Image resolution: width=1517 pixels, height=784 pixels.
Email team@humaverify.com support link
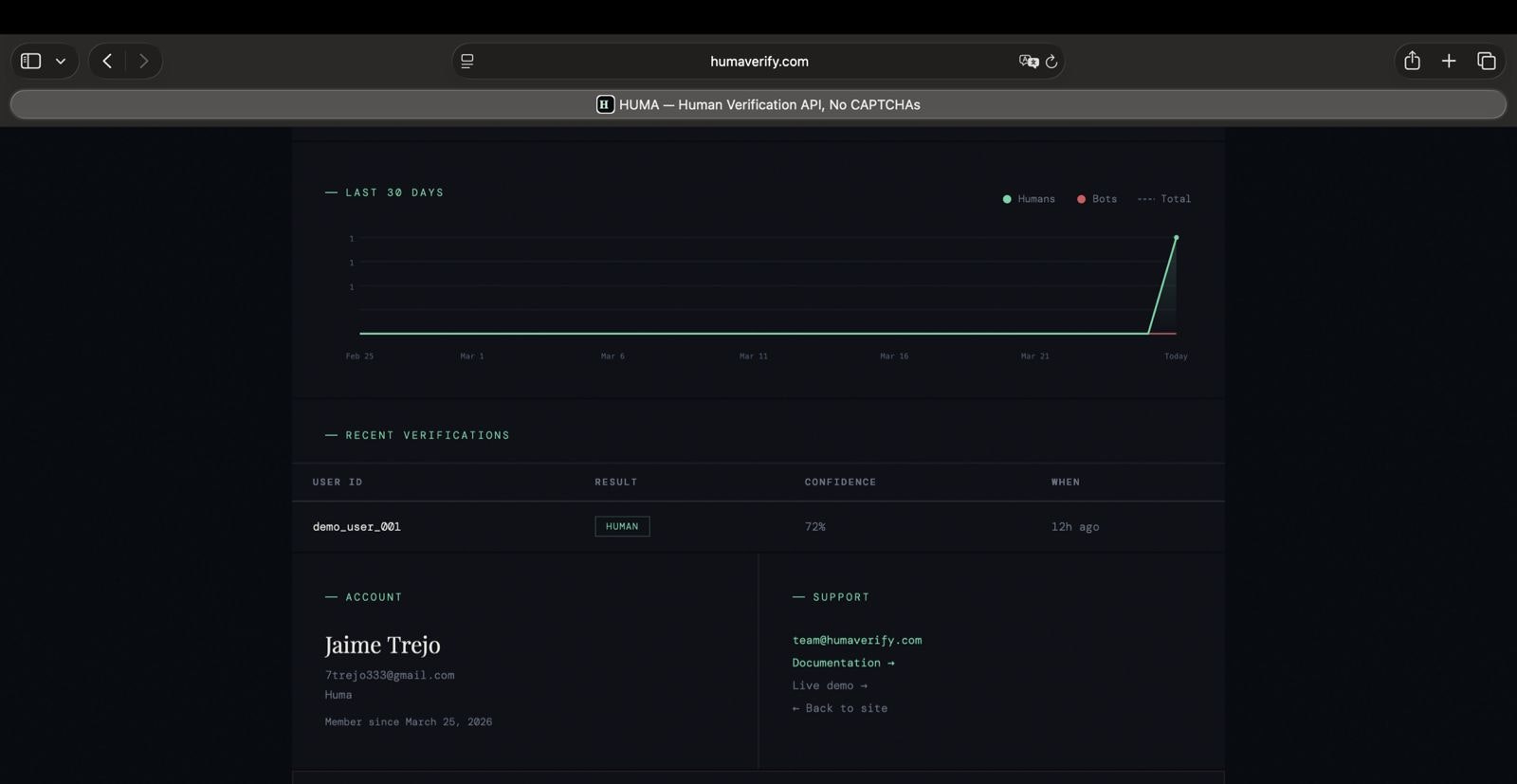tap(857, 640)
